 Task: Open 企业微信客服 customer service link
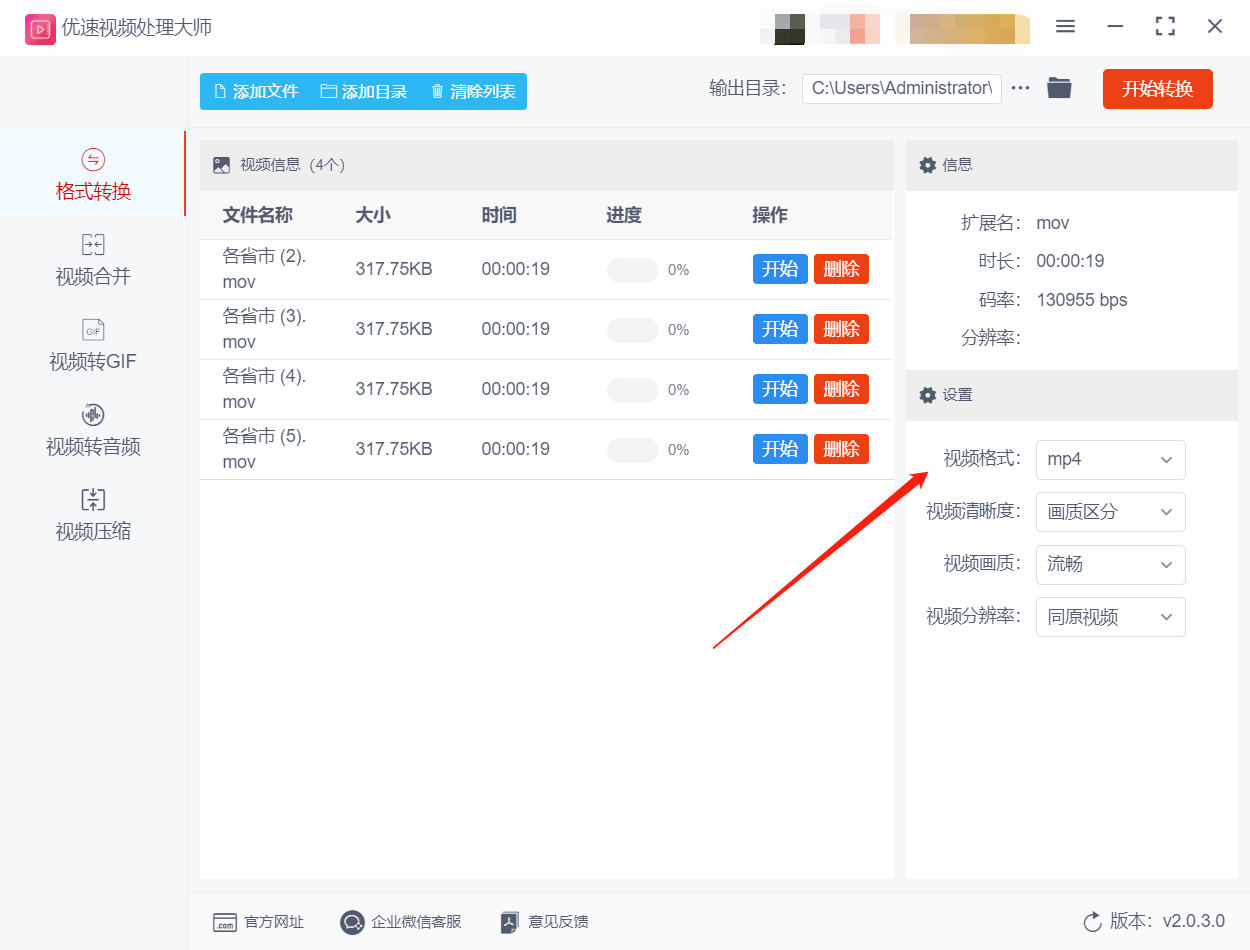(401, 922)
